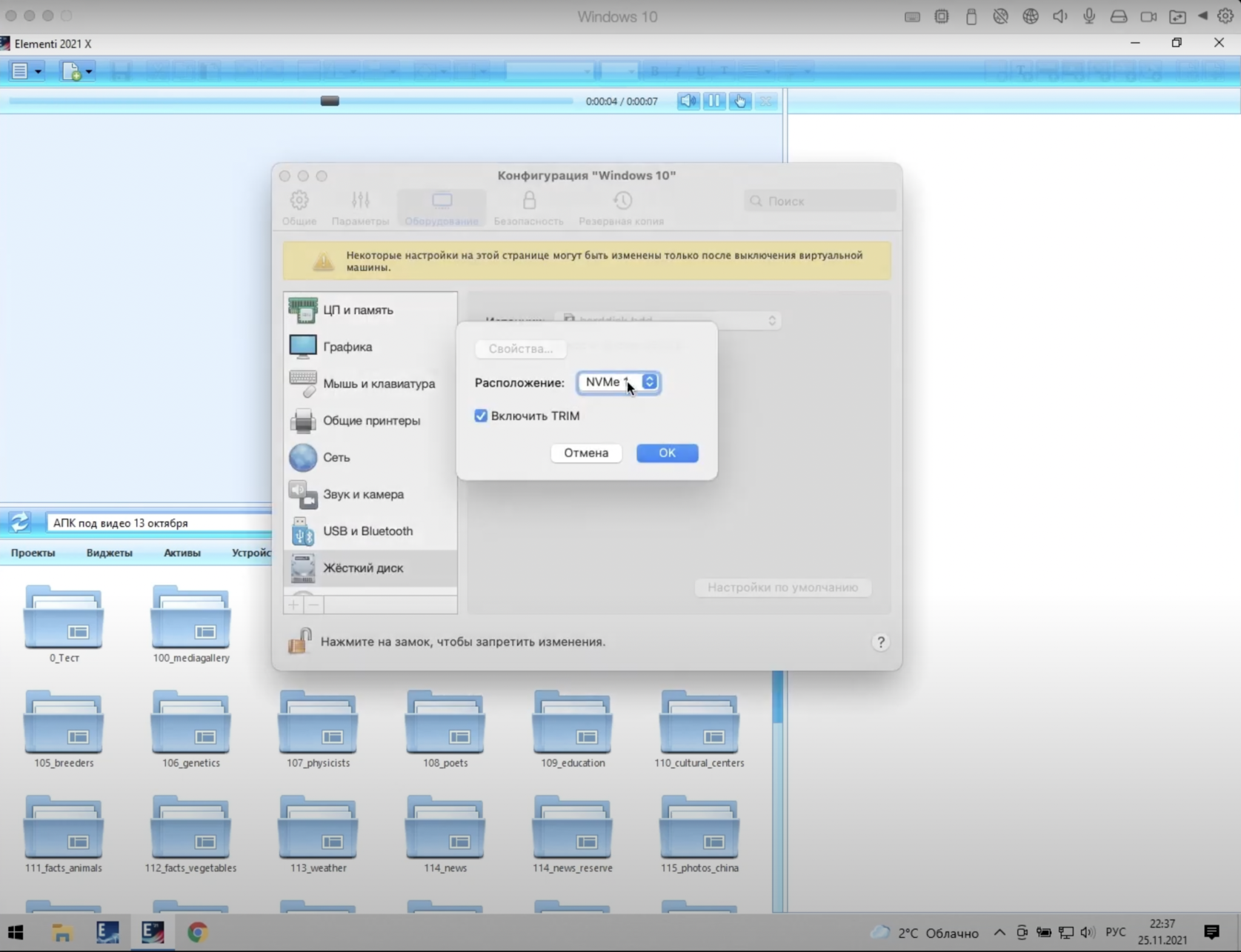Click the video camera icon in Parallels toolbar
This screenshot has height=952, width=1241.
point(1148,16)
